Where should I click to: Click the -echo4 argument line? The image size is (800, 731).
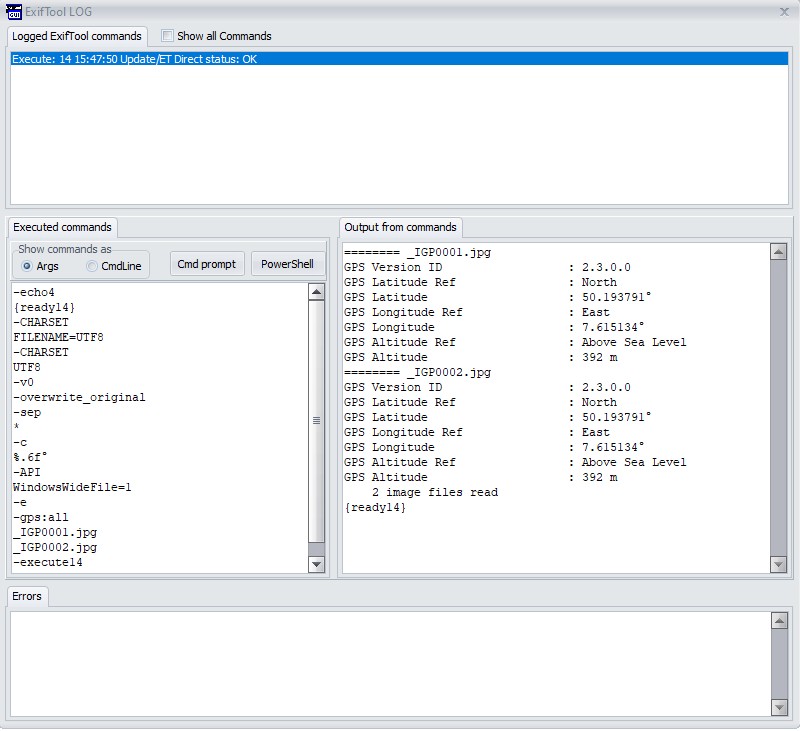pyautogui.click(x=34, y=292)
